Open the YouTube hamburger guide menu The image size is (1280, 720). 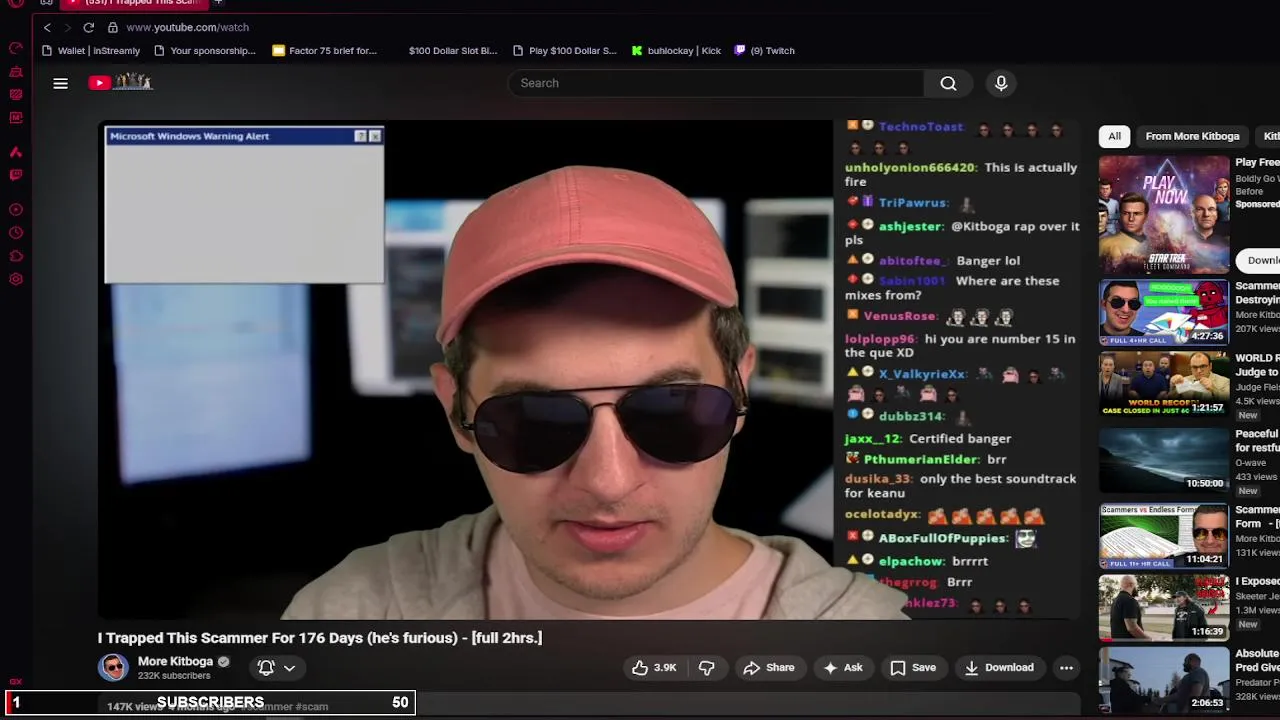pyautogui.click(x=60, y=83)
